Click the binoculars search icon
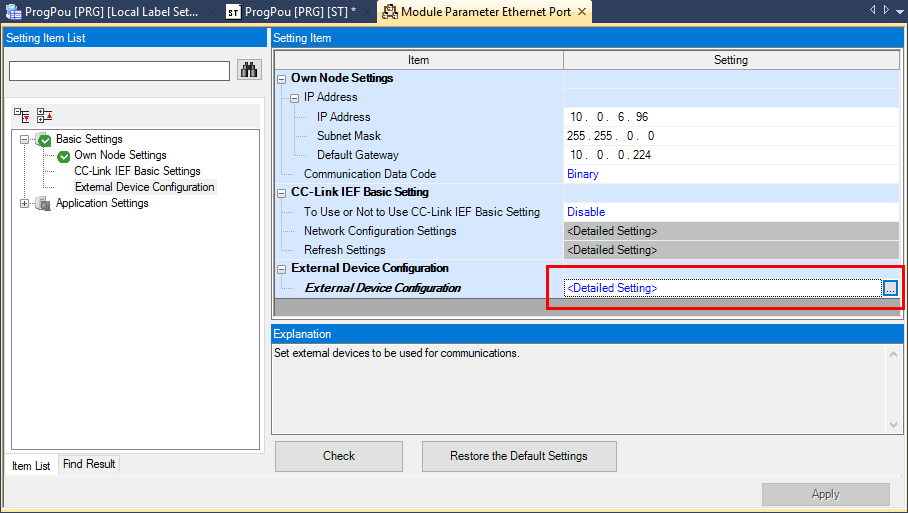The width and height of the screenshot is (908, 513). click(x=248, y=70)
